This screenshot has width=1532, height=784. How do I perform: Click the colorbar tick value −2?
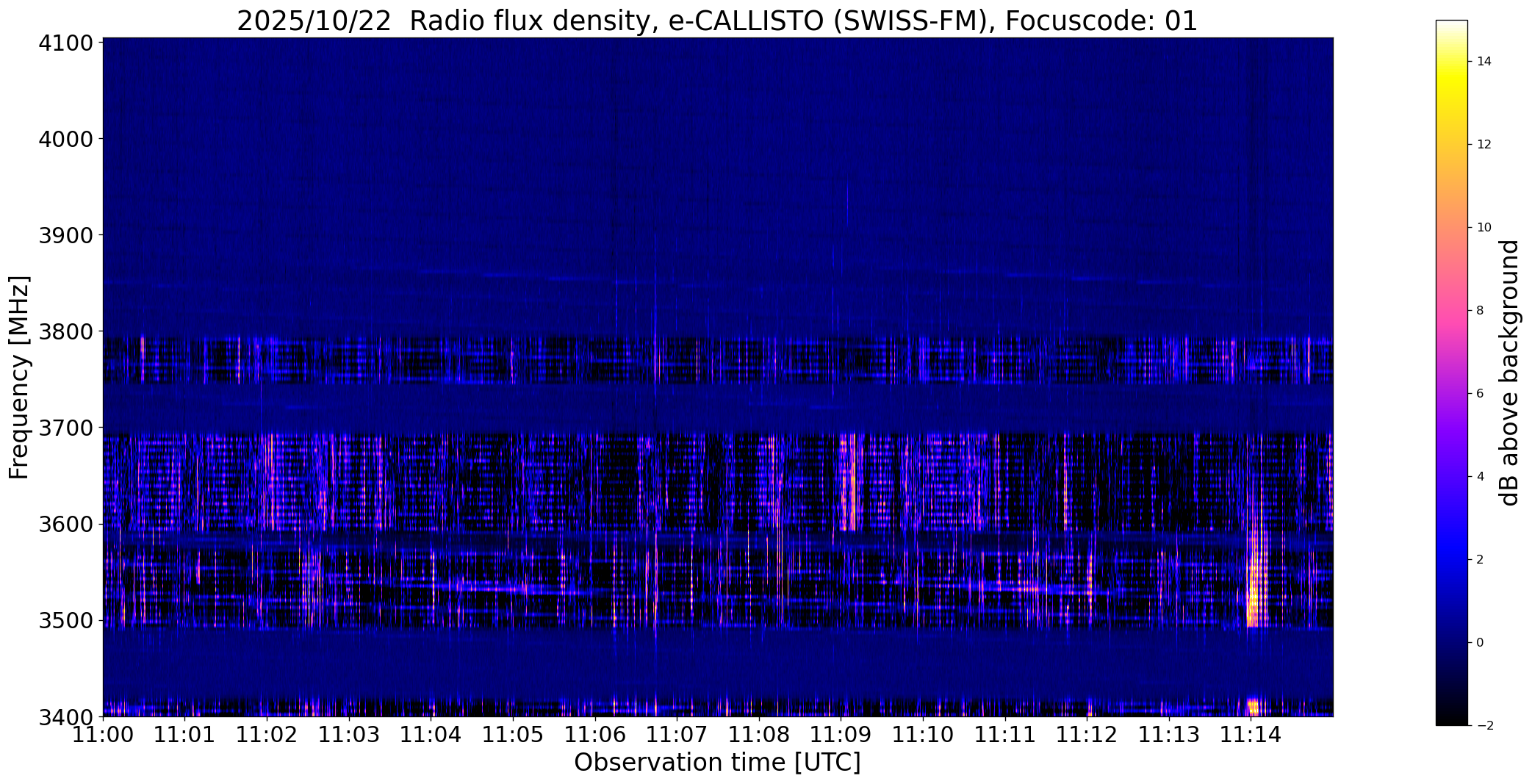click(1484, 726)
